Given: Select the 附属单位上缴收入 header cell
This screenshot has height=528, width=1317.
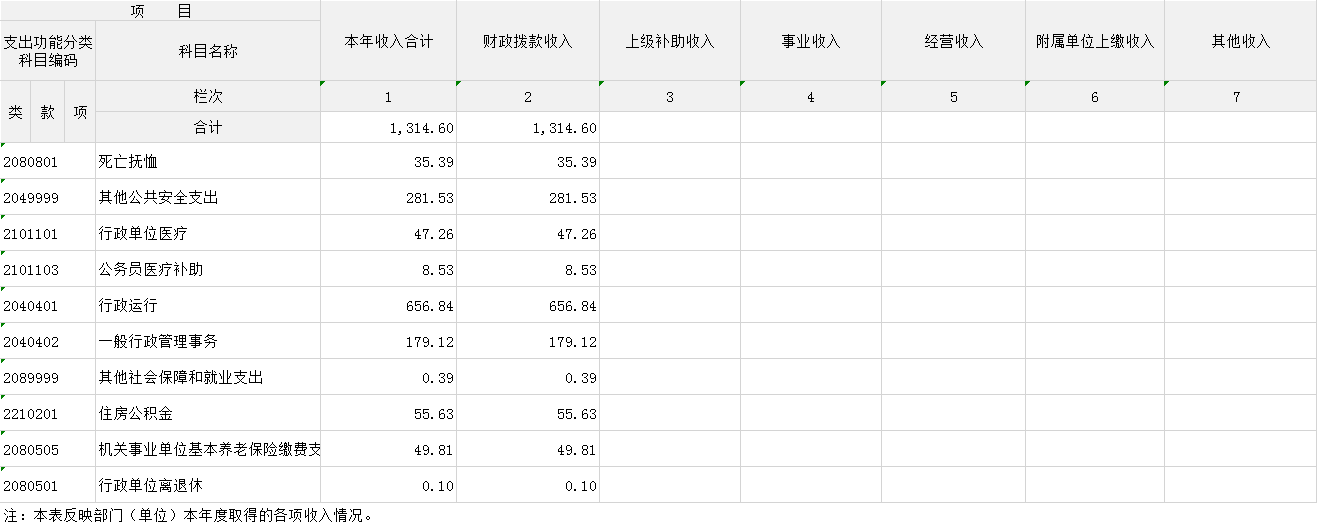Looking at the screenshot, I should point(1094,42).
